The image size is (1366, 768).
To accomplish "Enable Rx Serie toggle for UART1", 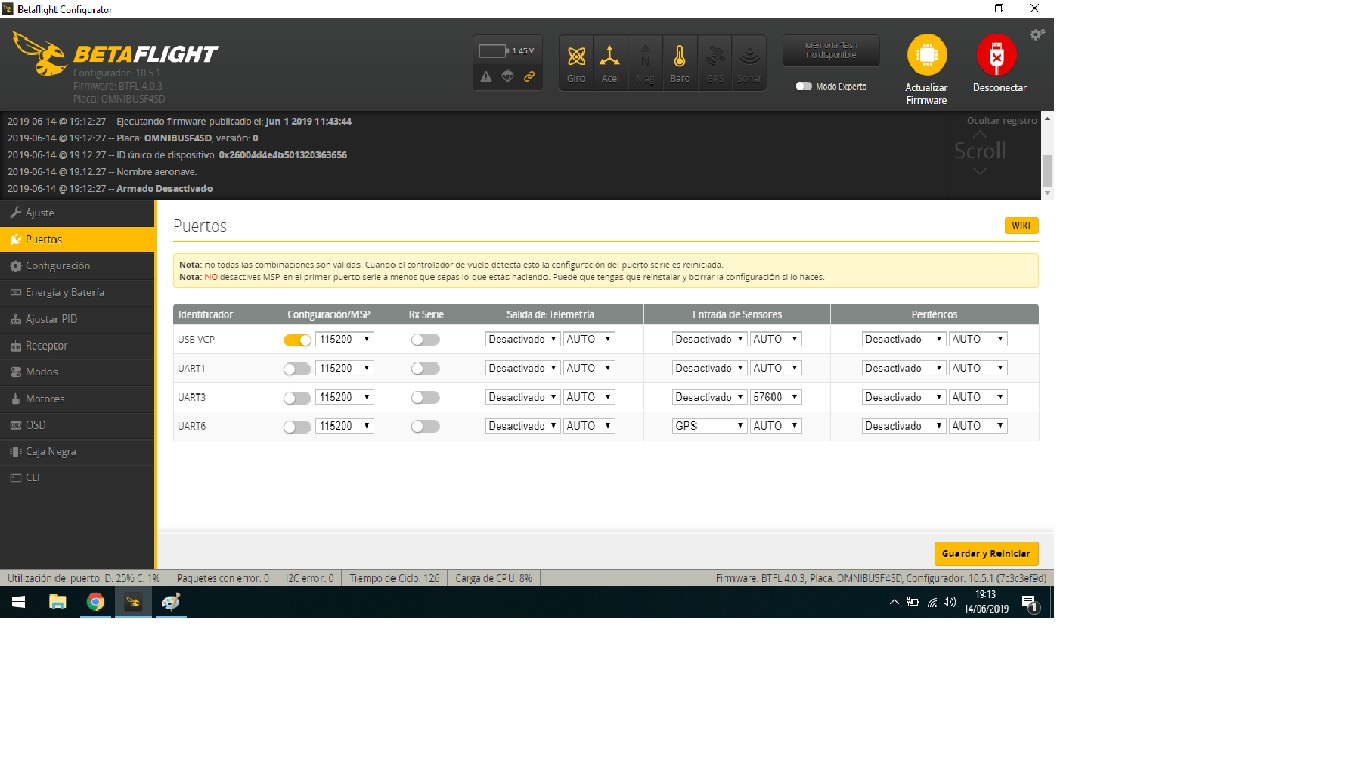I will click(425, 369).
